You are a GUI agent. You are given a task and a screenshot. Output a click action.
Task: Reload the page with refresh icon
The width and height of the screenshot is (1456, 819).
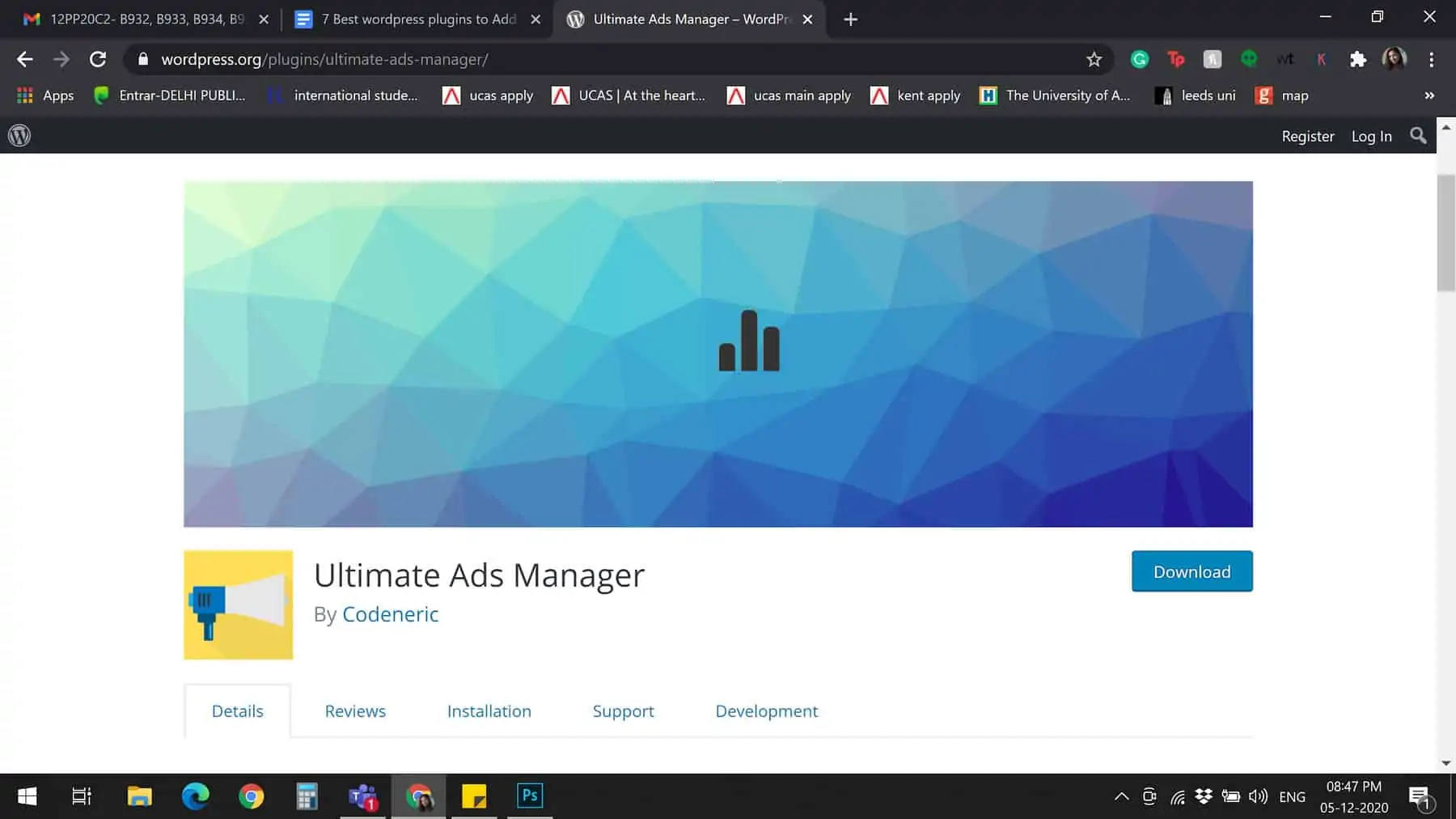point(98,59)
